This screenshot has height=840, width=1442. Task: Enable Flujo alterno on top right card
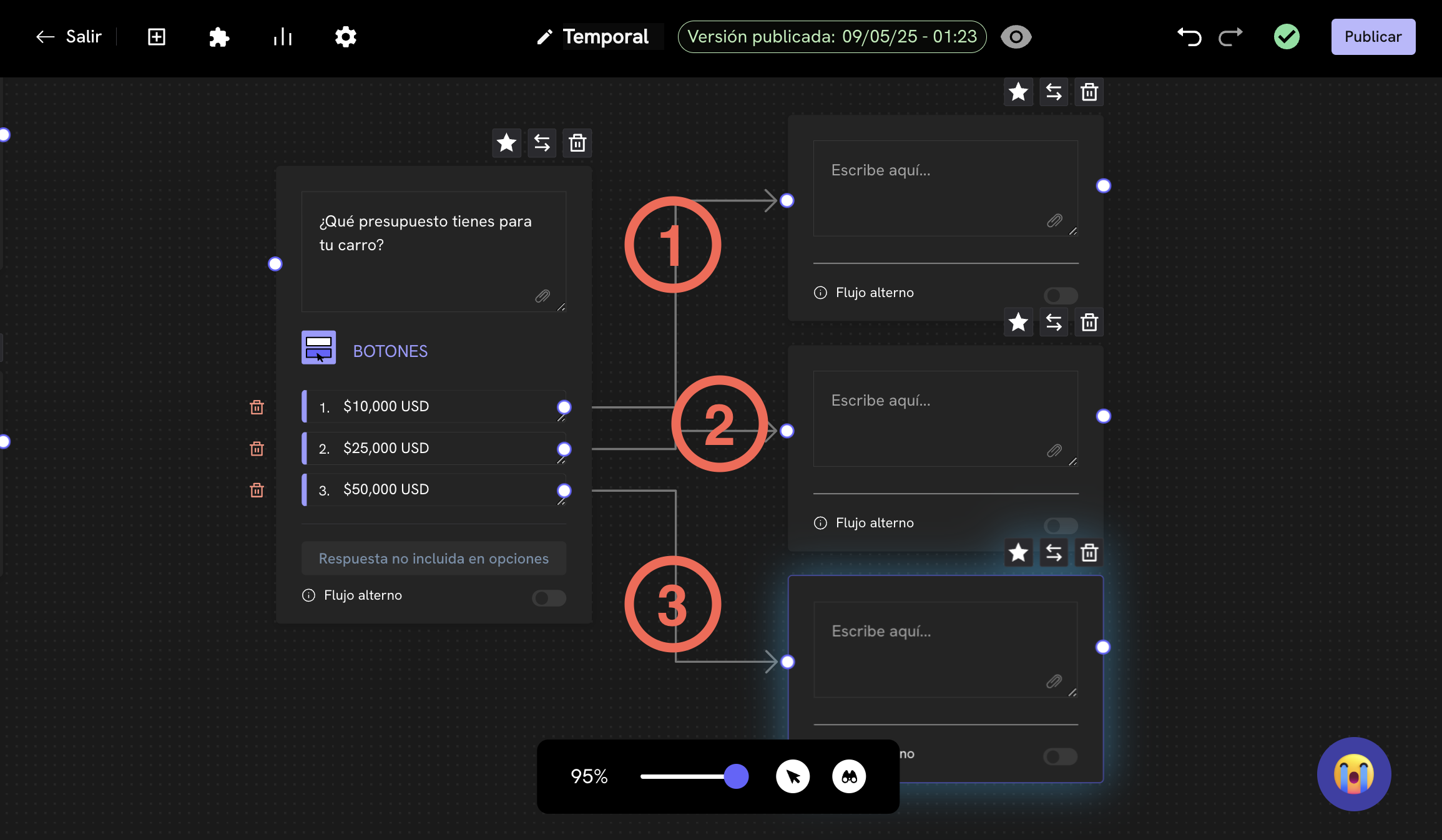[x=1060, y=295]
